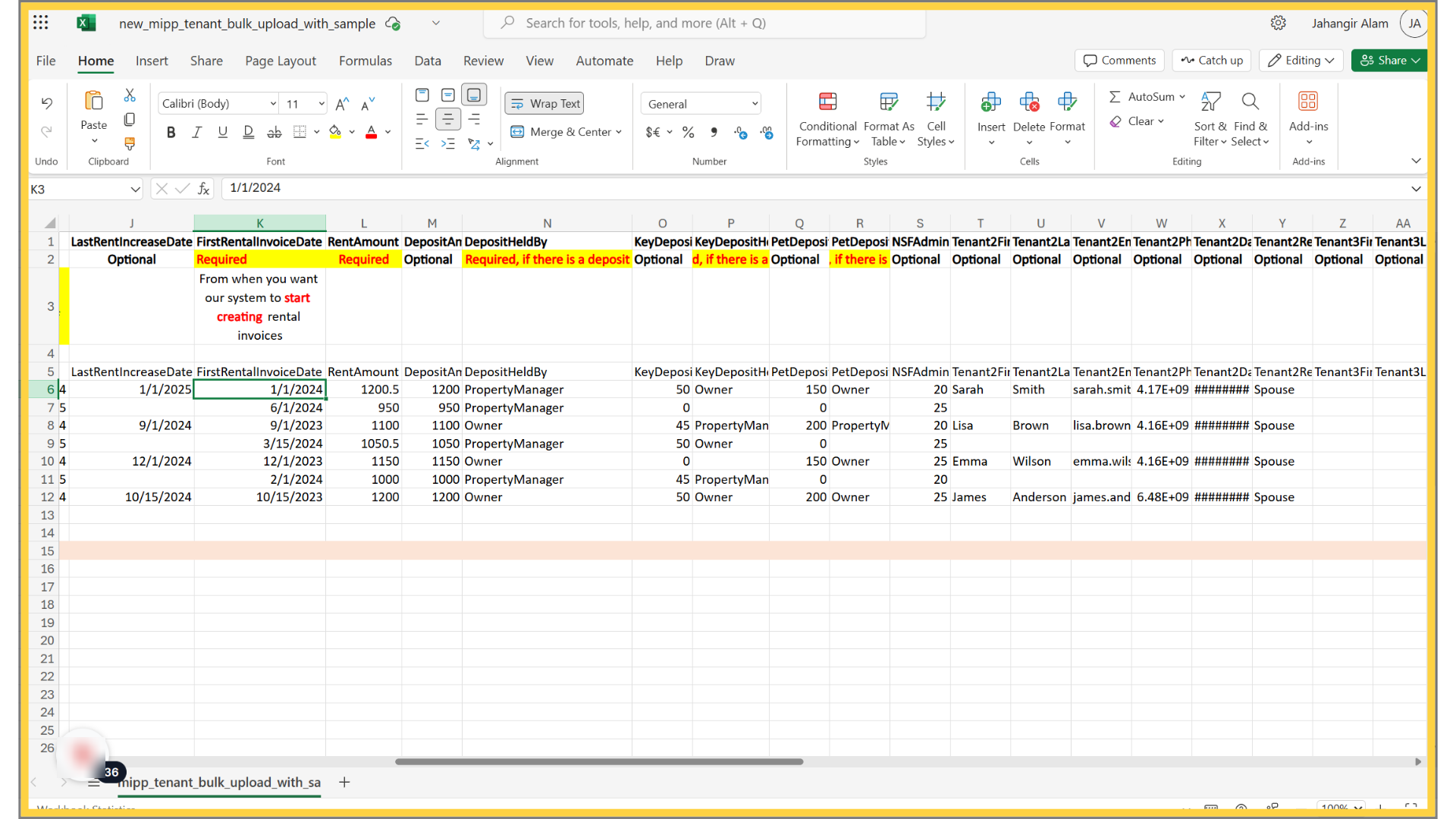Click the Format As Table icon
This screenshot has width=1456, height=819.
coord(888,102)
